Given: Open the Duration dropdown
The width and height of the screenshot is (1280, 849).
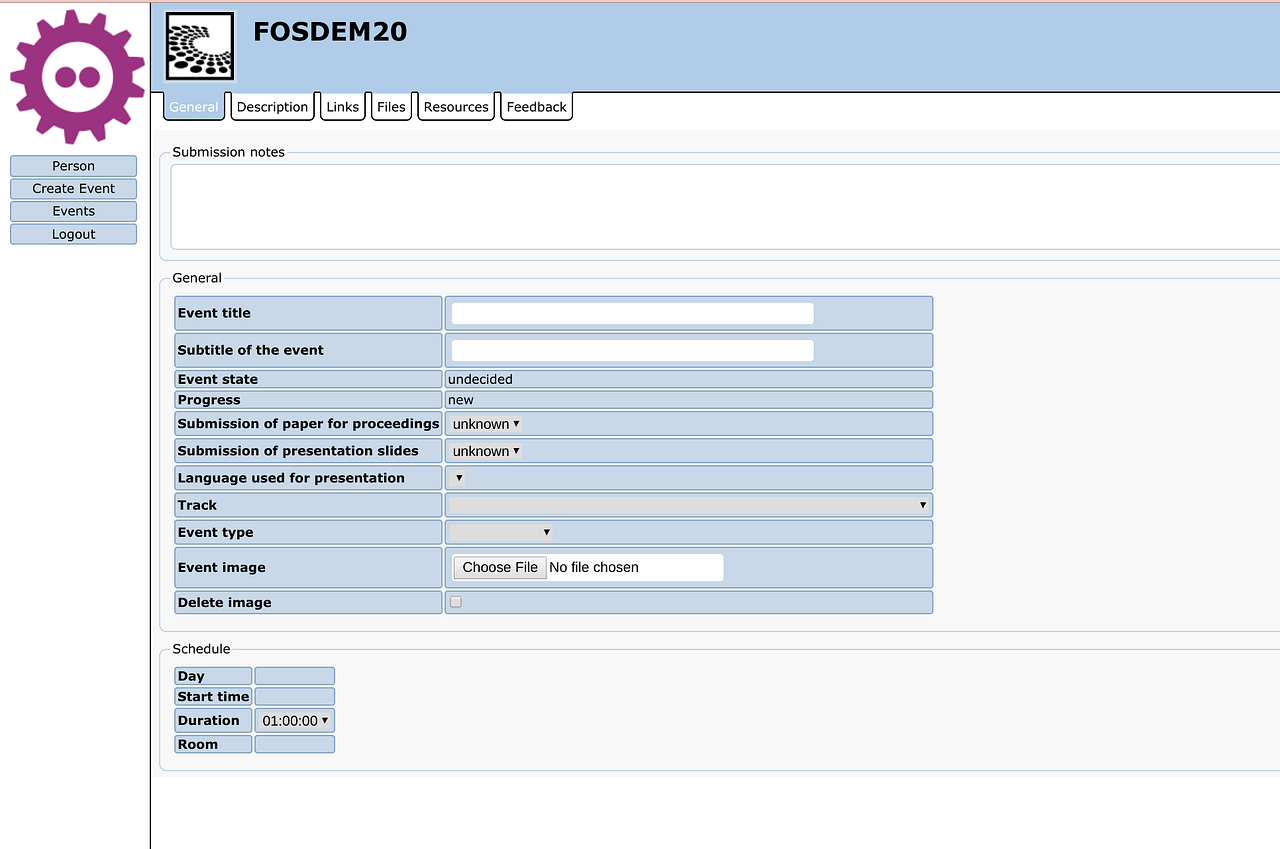Looking at the screenshot, I should (295, 720).
